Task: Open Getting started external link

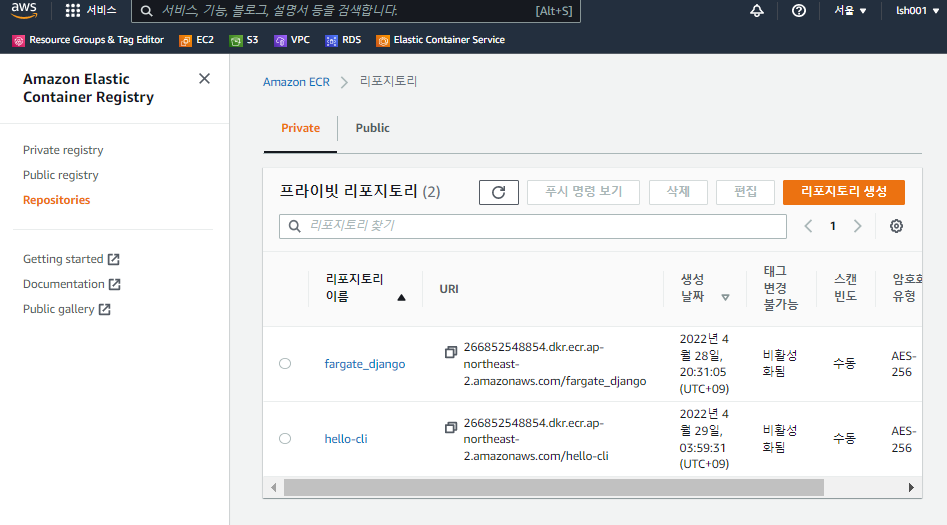Action: 71,259
